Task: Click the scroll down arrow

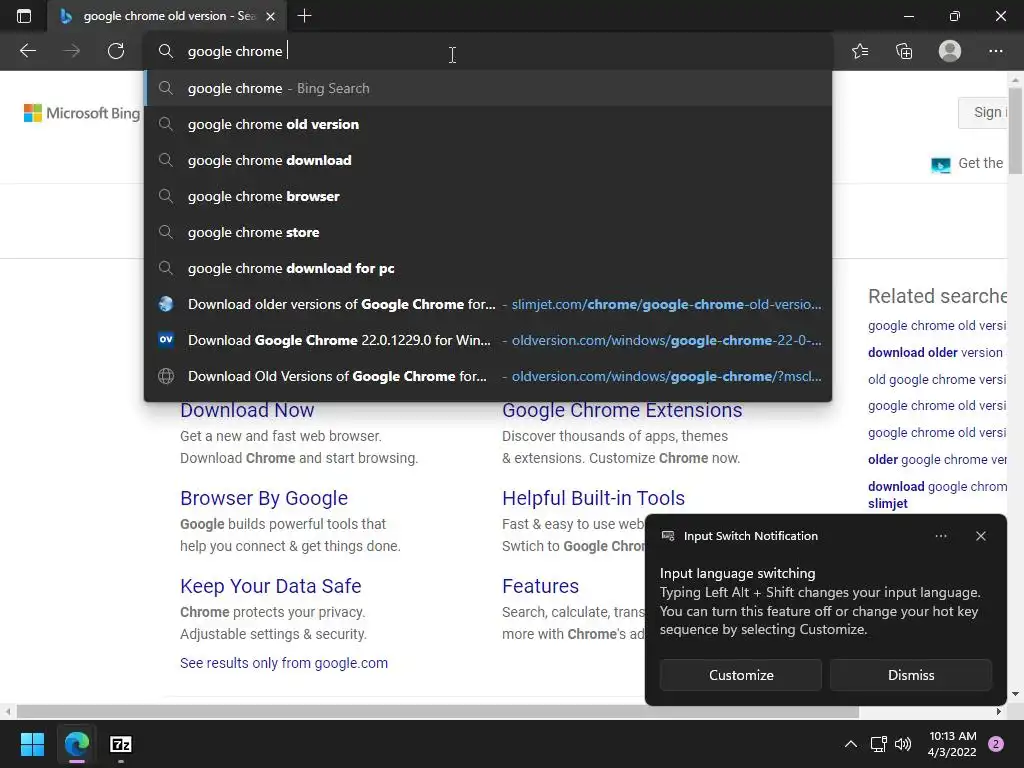Action: coord(1015,694)
